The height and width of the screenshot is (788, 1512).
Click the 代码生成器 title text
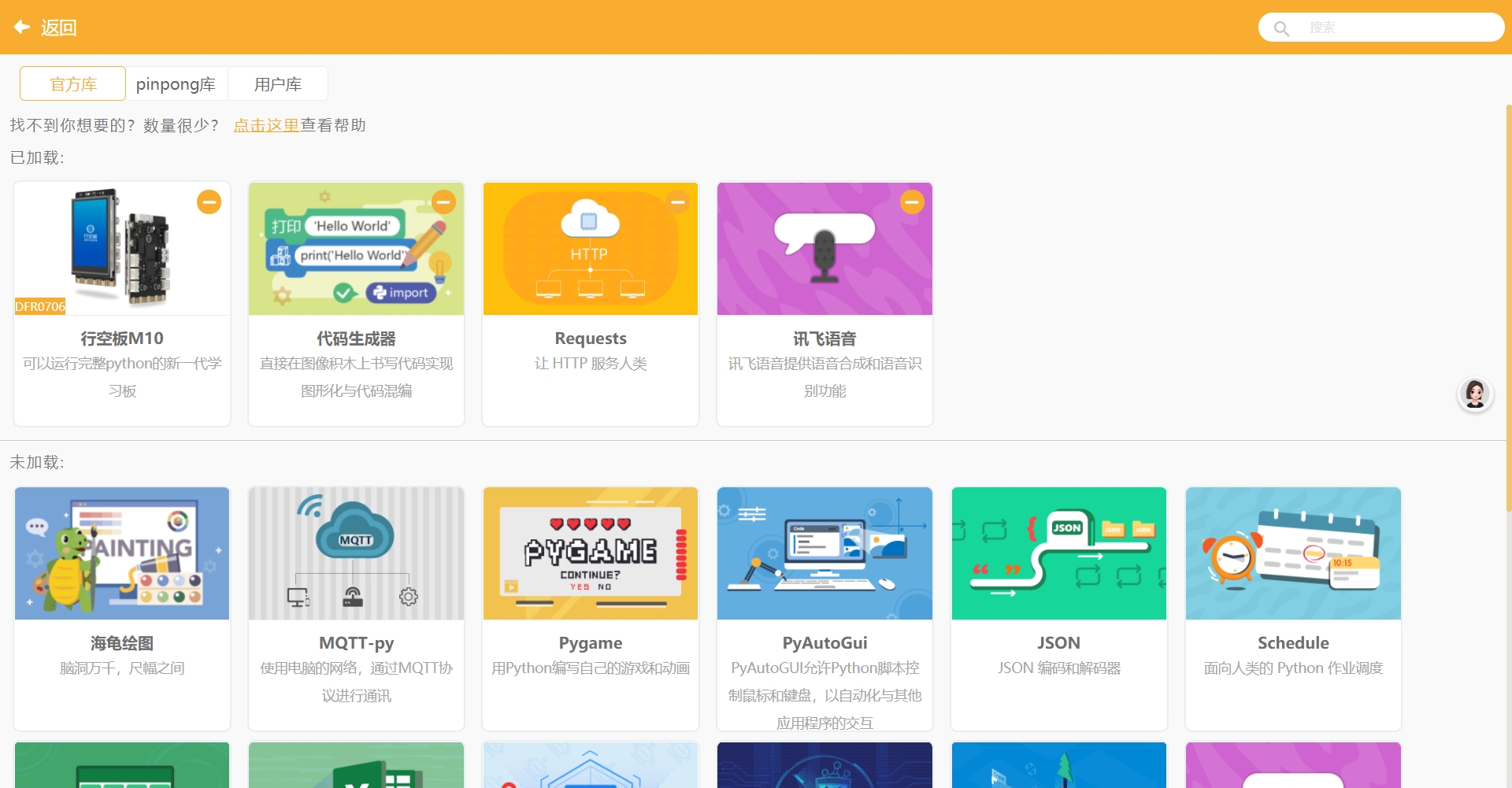pos(356,339)
